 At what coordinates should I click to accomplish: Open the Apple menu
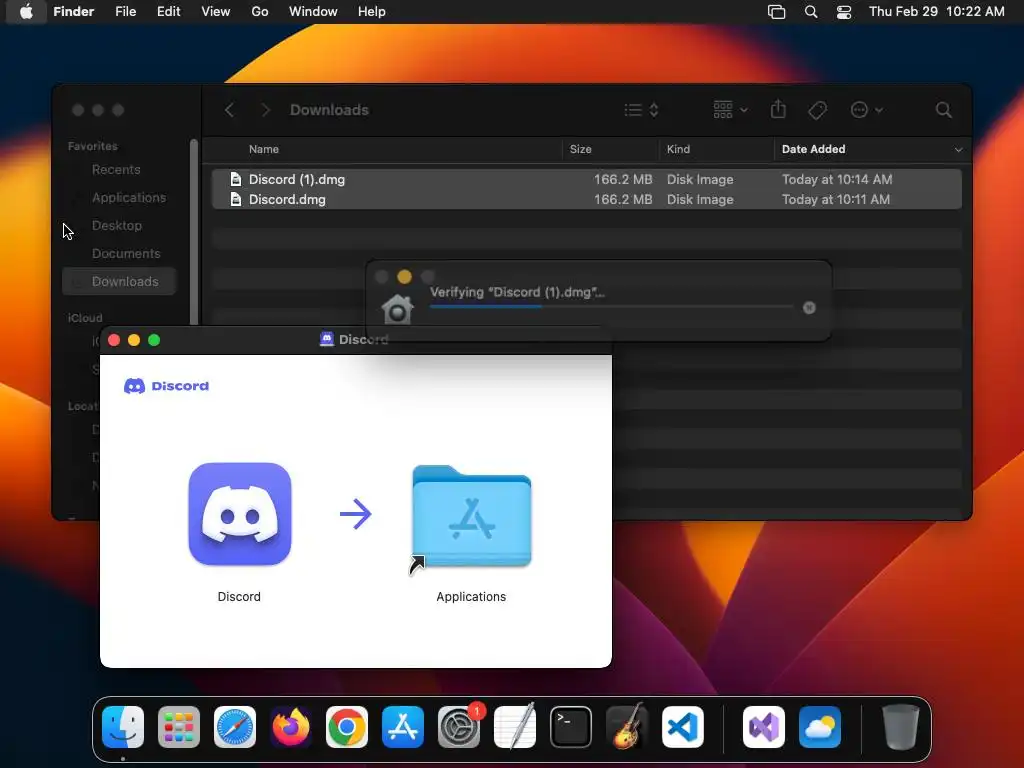click(x=26, y=12)
